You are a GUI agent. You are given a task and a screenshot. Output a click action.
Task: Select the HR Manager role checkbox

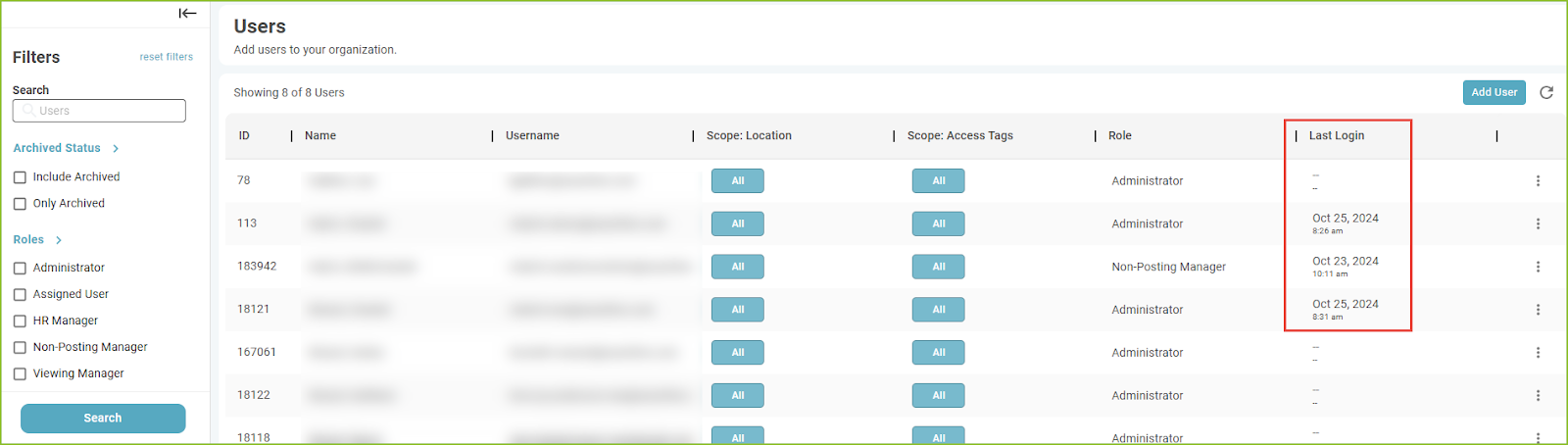point(20,321)
